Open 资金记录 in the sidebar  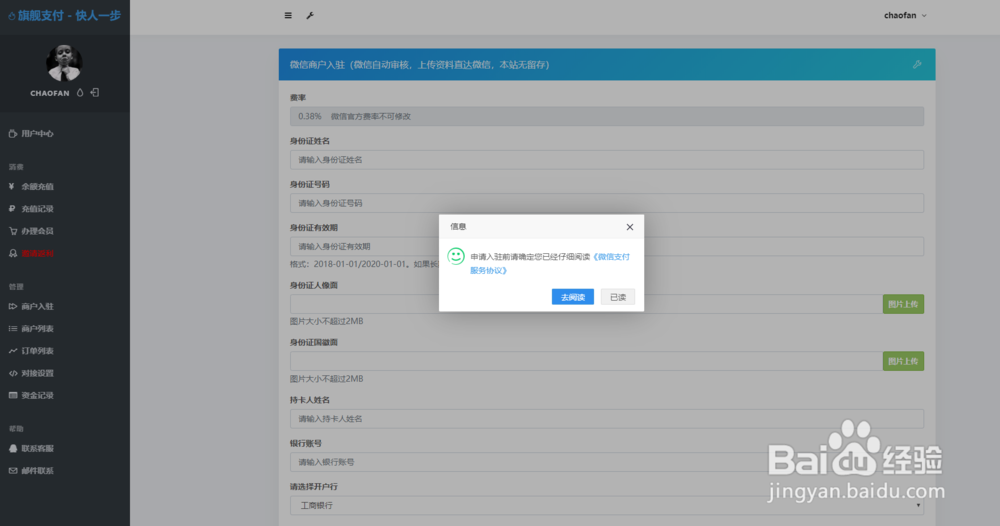coord(31,396)
